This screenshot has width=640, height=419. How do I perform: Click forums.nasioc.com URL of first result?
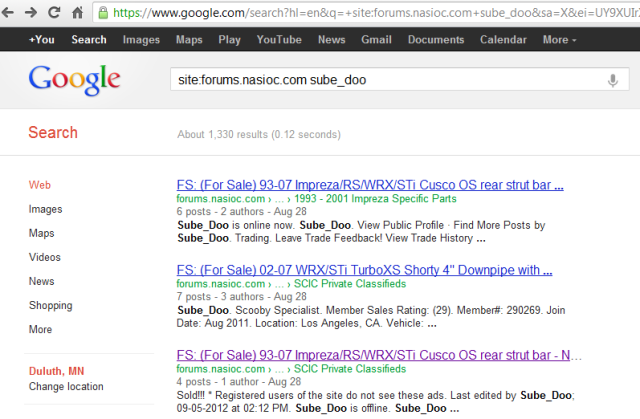click(220, 199)
